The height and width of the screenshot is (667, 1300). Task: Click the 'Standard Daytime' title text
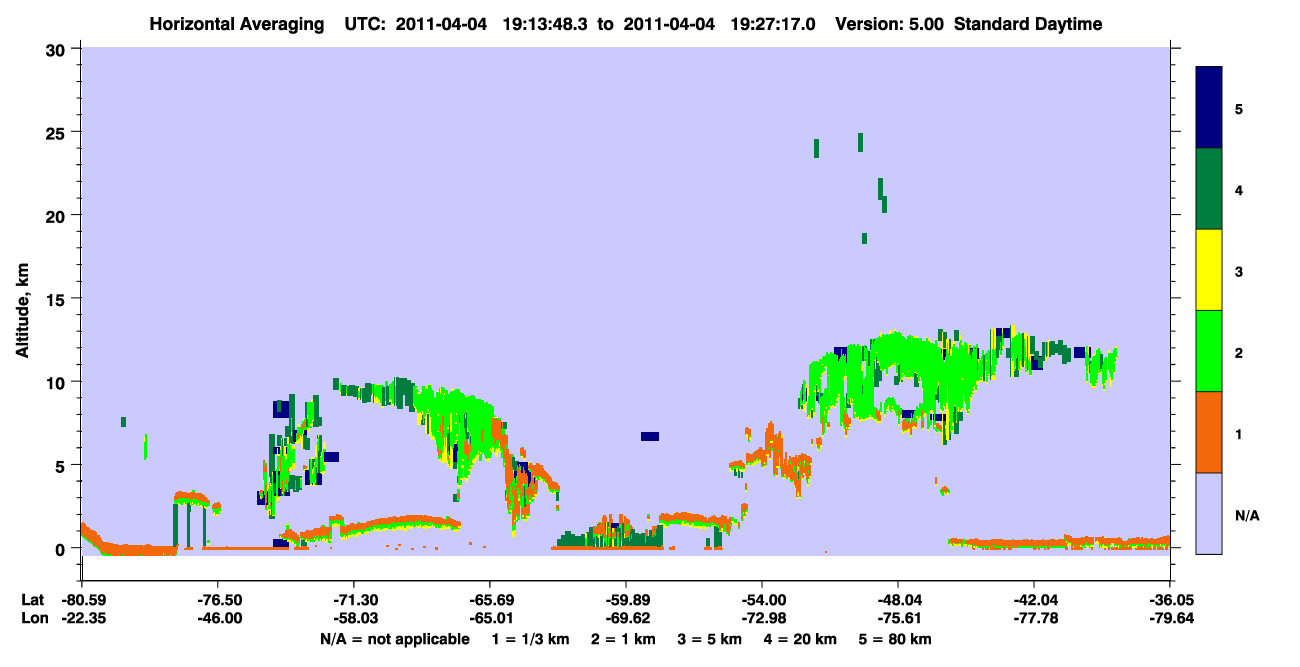(1028, 24)
